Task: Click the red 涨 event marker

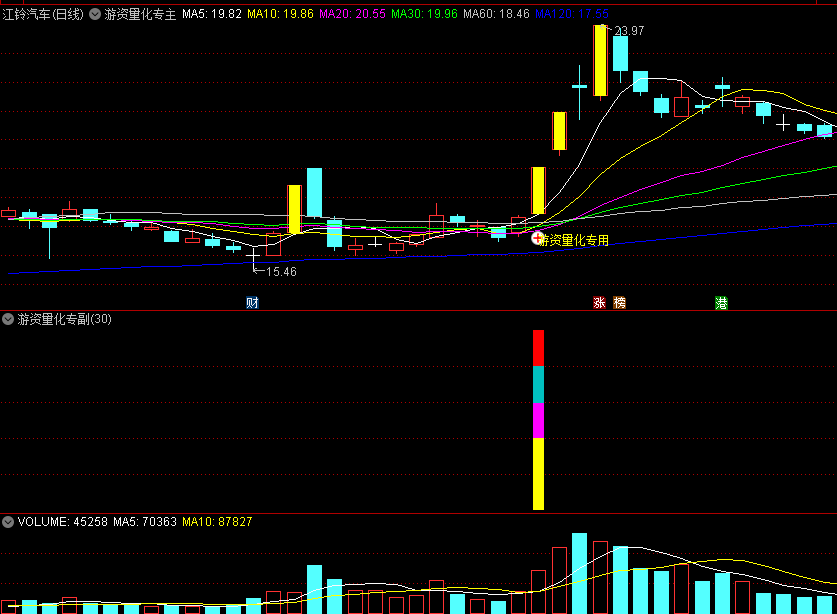Action: tap(599, 303)
